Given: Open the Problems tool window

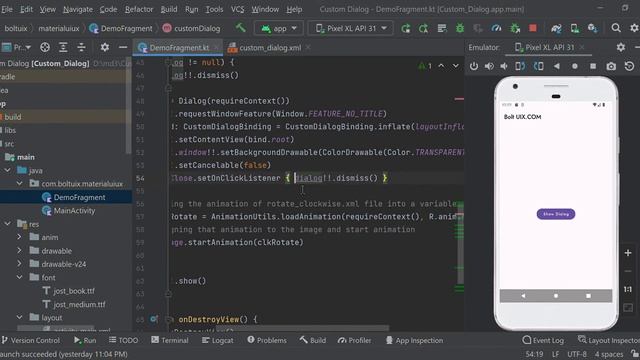Looking at the screenshot, I should click(267, 340).
